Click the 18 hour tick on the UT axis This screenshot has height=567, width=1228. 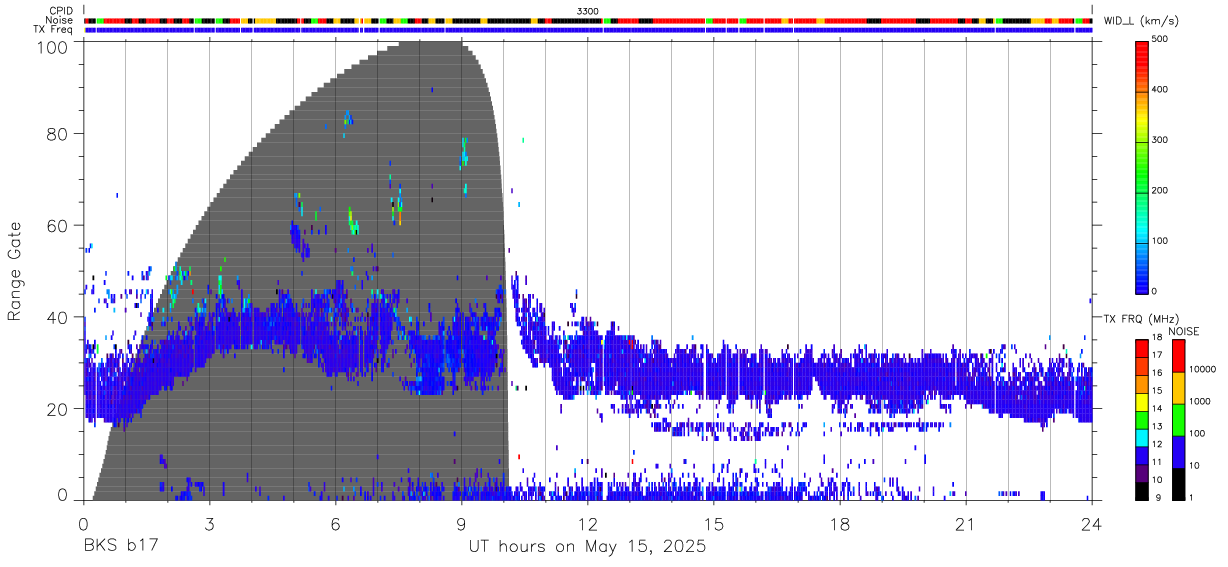(x=839, y=523)
